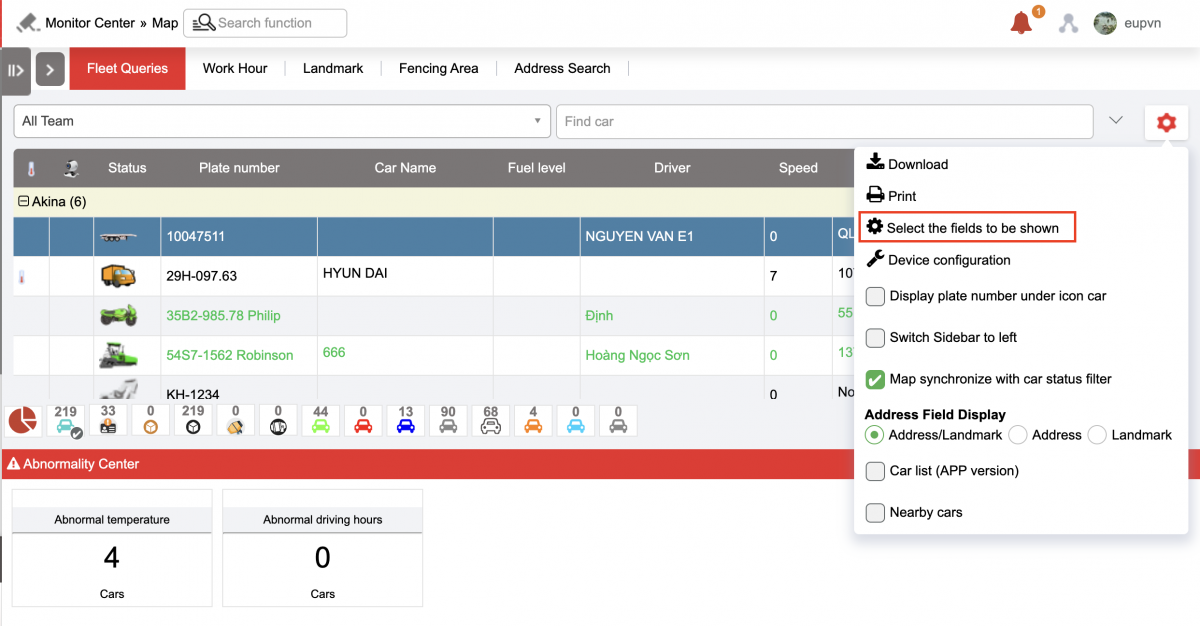This screenshot has width=1200, height=626.
Task: Click the Find car input field
Action: click(x=824, y=121)
